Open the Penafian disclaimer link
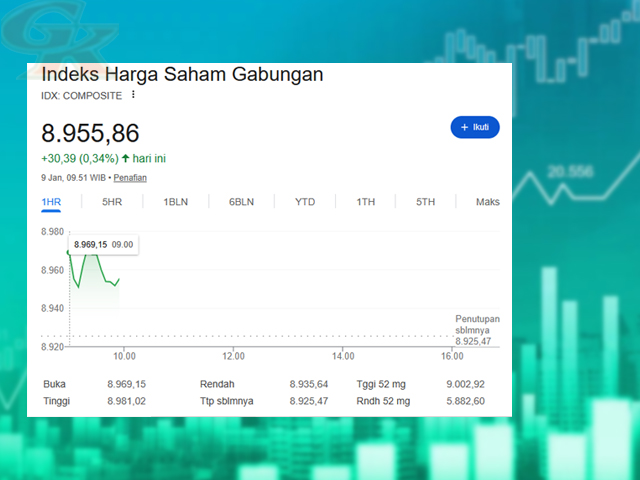640x480 pixels. (x=130, y=177)
